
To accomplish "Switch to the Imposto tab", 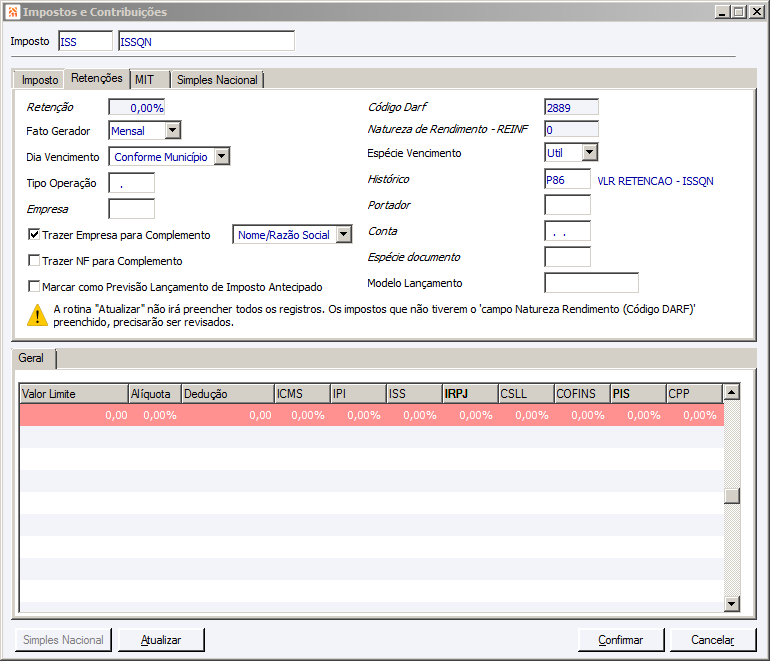I will click(40, 80).
